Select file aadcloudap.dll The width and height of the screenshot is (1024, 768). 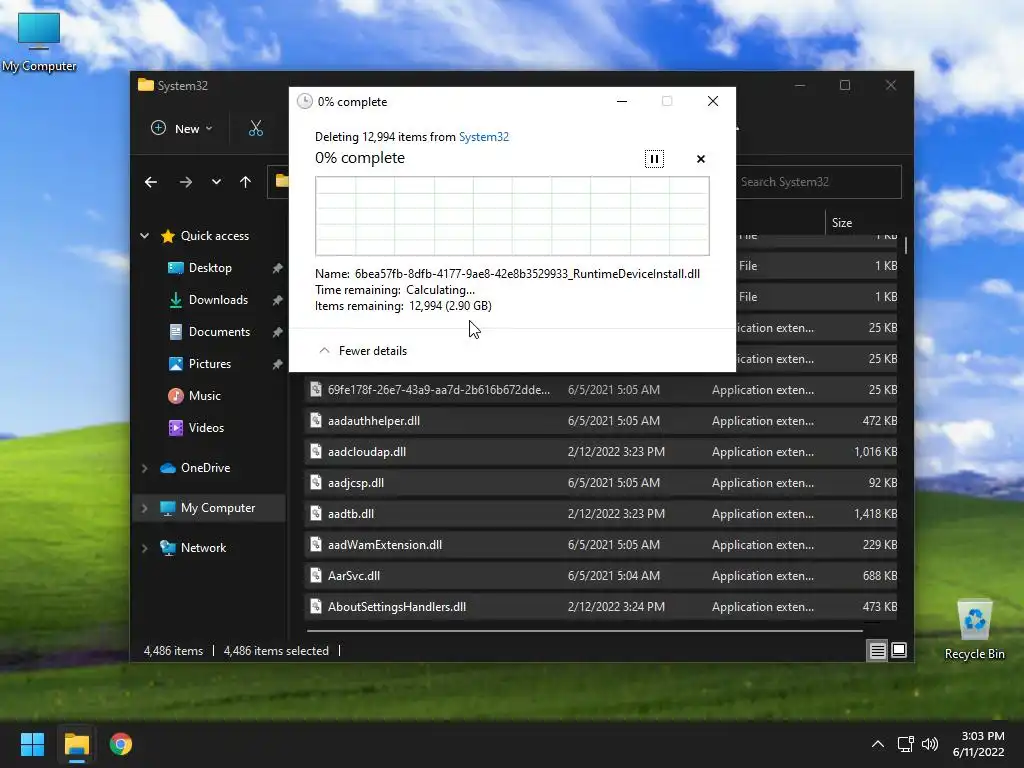(x=601, y=452)
